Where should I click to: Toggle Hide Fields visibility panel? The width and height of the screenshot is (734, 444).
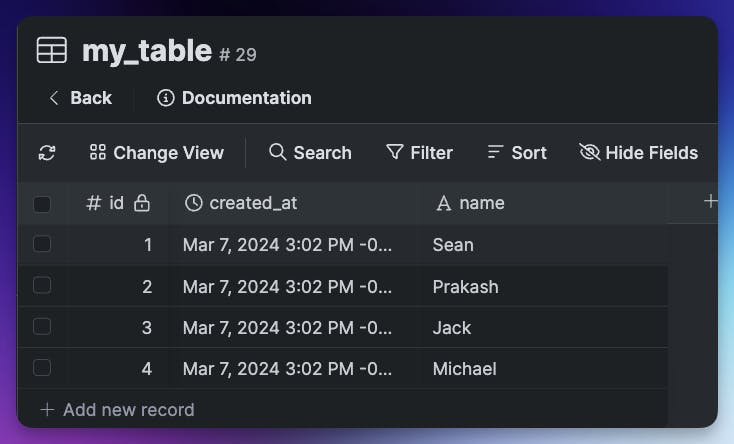tap(639, 153)
